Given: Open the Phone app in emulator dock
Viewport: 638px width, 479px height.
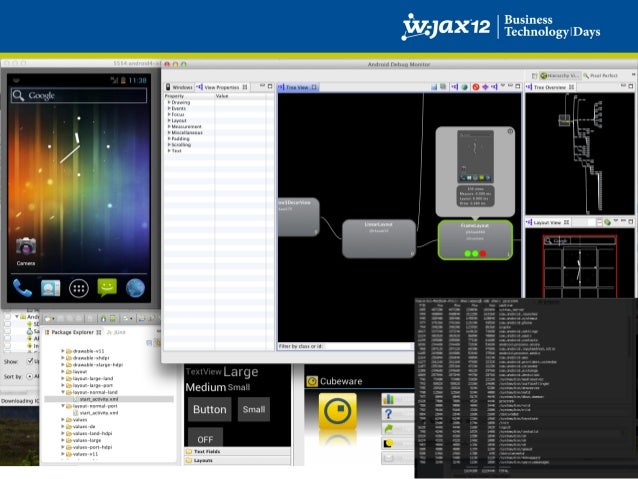Looking at the screenshot, I should pos(22,288).
